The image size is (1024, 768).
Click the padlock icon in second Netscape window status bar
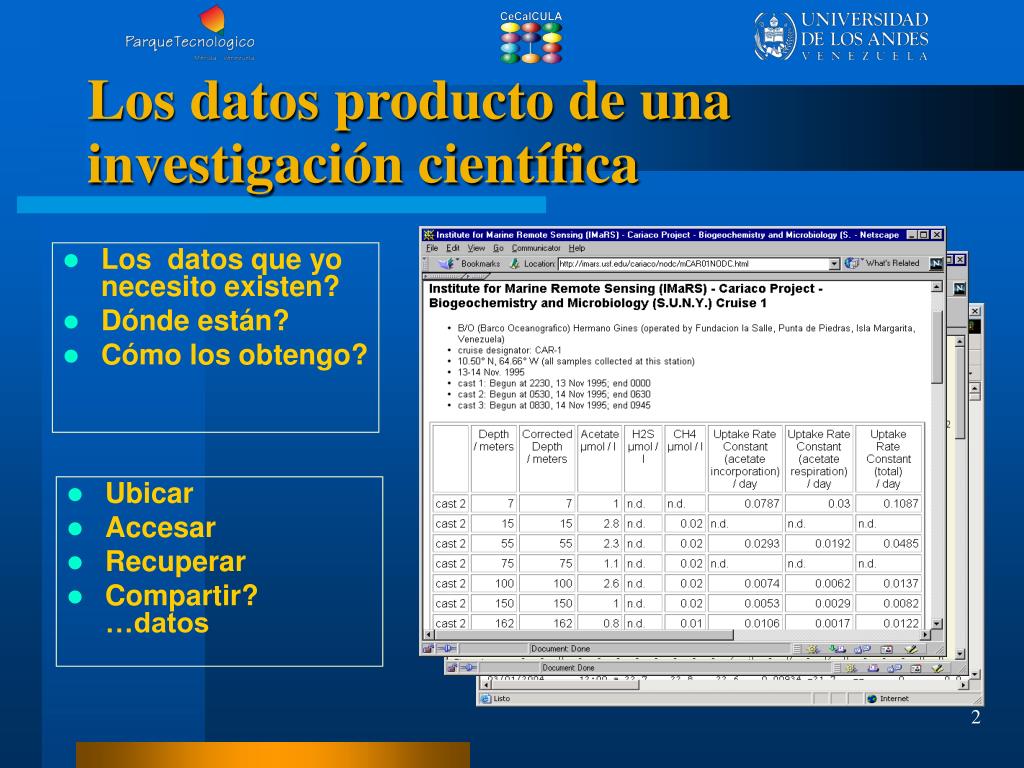452,668
